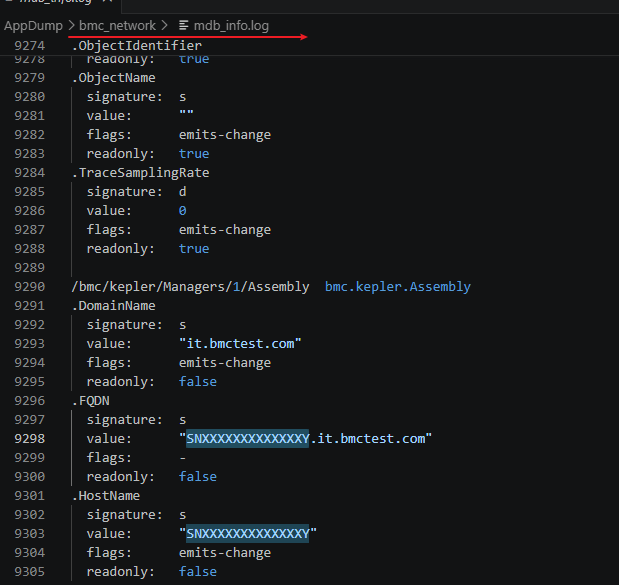This screenshot has height=585, width=619.
Task: Click the false value on line 9305
Action: (198, 572)
